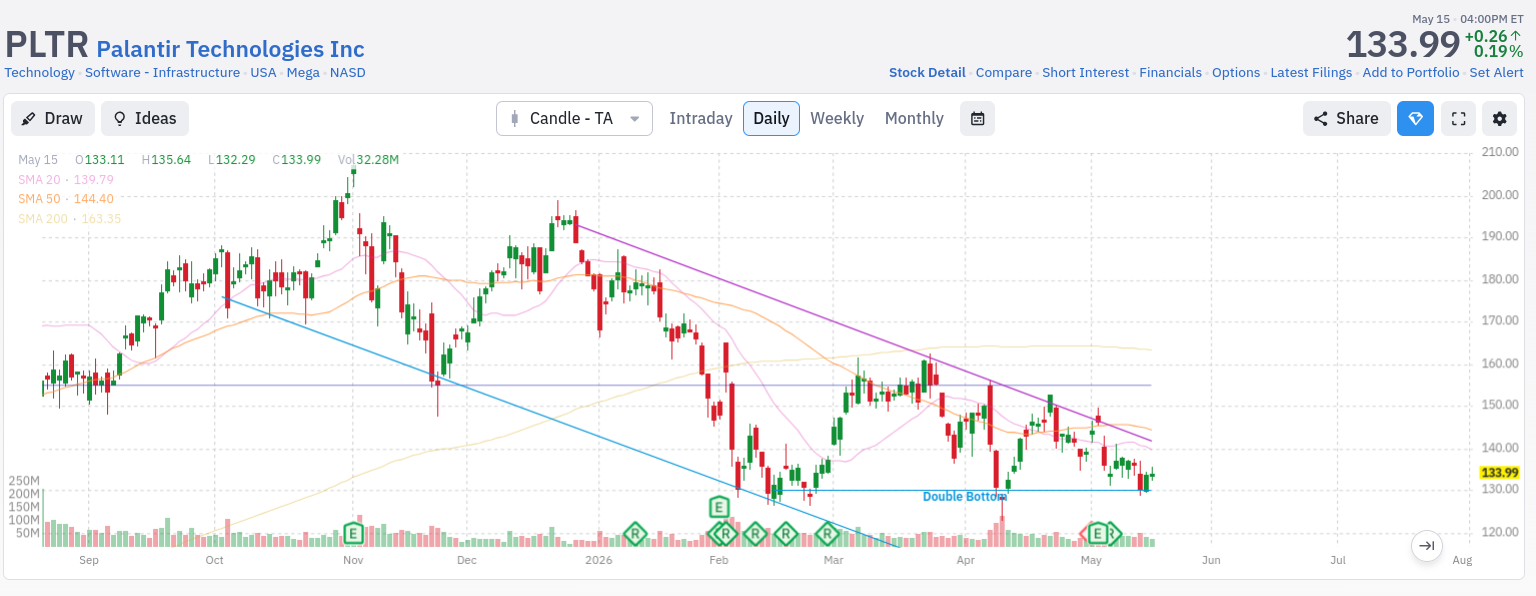Share the PLTR chart
Viewport: 1536px width, 596px height.
[1346, 118]
